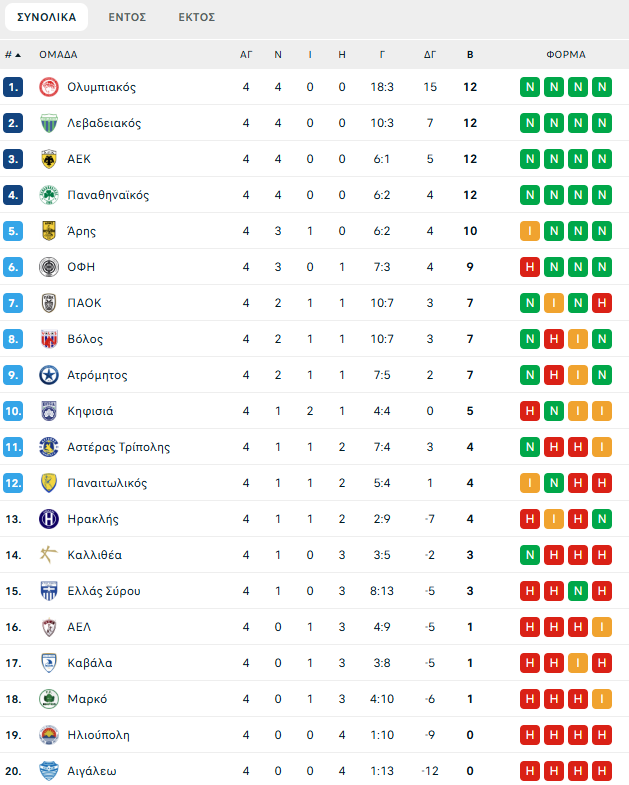Click Άρης's orange I form badge
The image size is (629, 785).
coord(530,231)
